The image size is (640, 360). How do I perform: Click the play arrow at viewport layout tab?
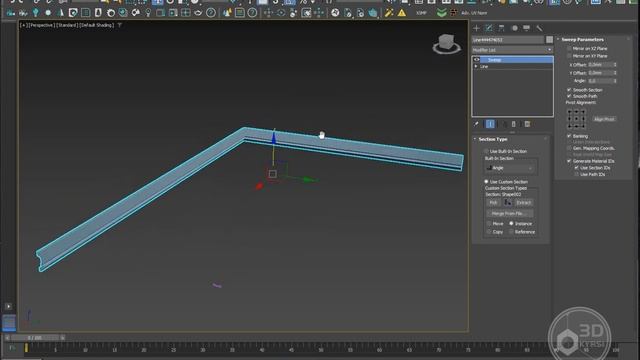coord(9,306)
